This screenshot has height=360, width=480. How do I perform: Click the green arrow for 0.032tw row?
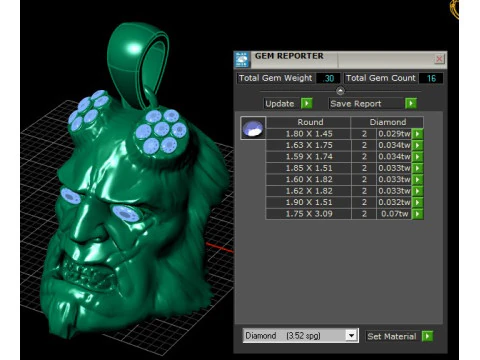[418, 202]
